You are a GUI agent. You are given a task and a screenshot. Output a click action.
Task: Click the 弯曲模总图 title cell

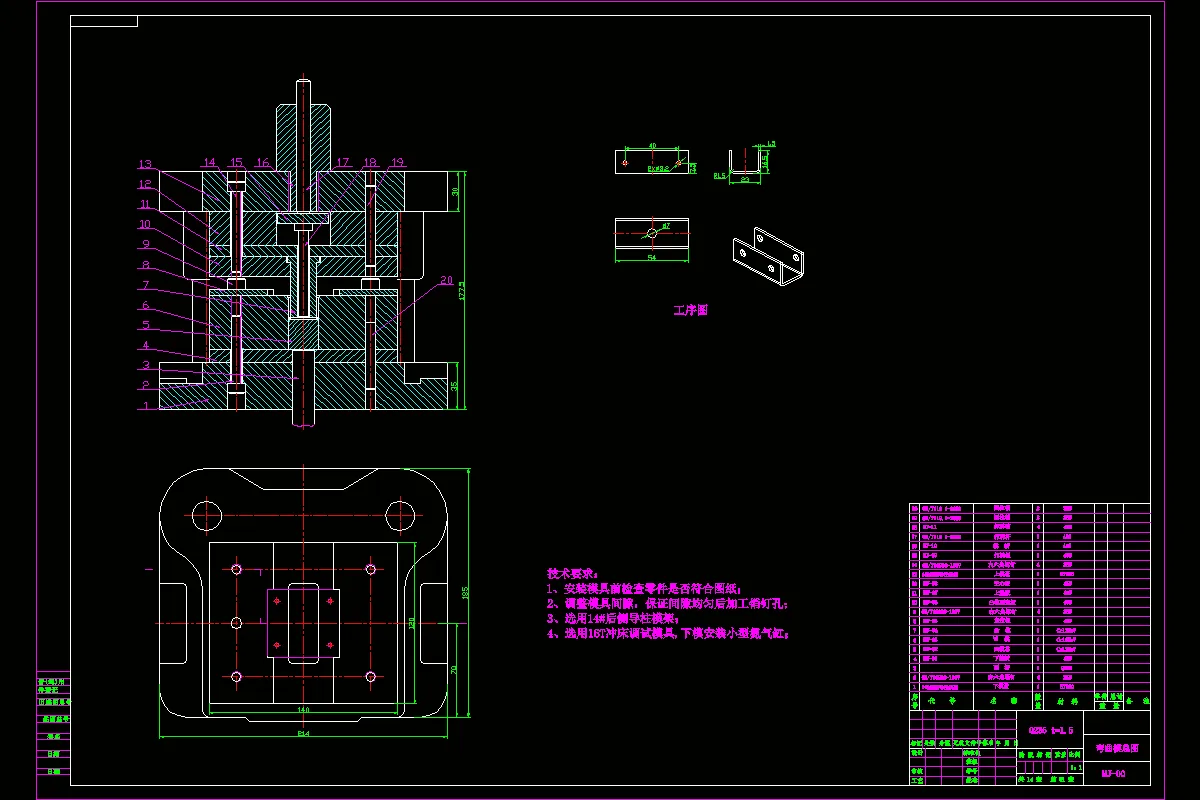(1116, 747)
